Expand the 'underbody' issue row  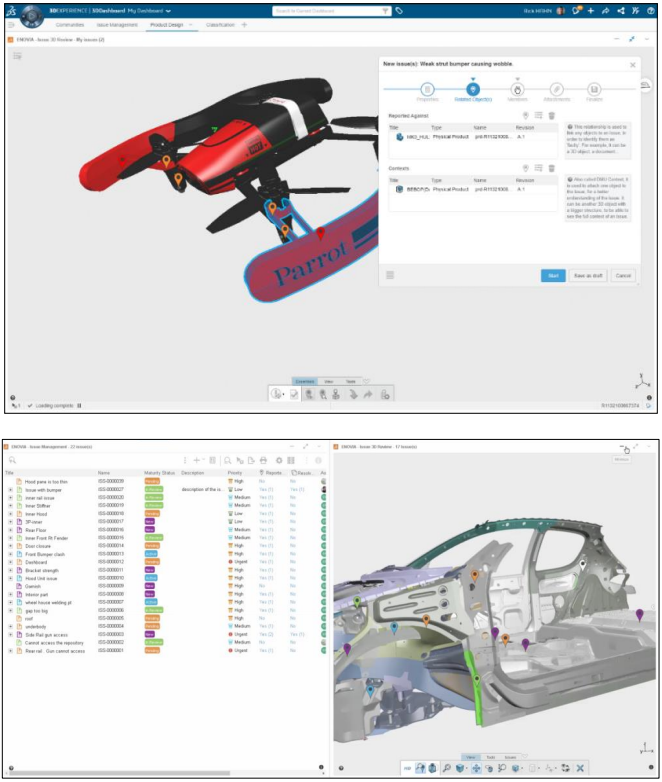pos(10,626)
